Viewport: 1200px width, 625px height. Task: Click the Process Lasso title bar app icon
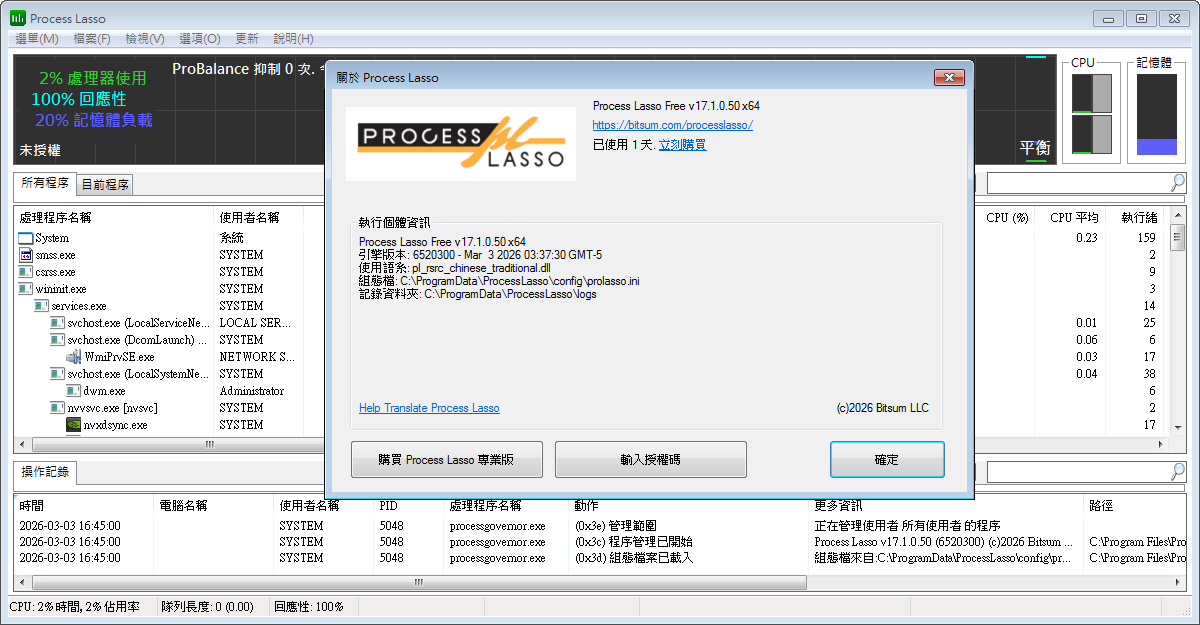click(x=18, y=18)
